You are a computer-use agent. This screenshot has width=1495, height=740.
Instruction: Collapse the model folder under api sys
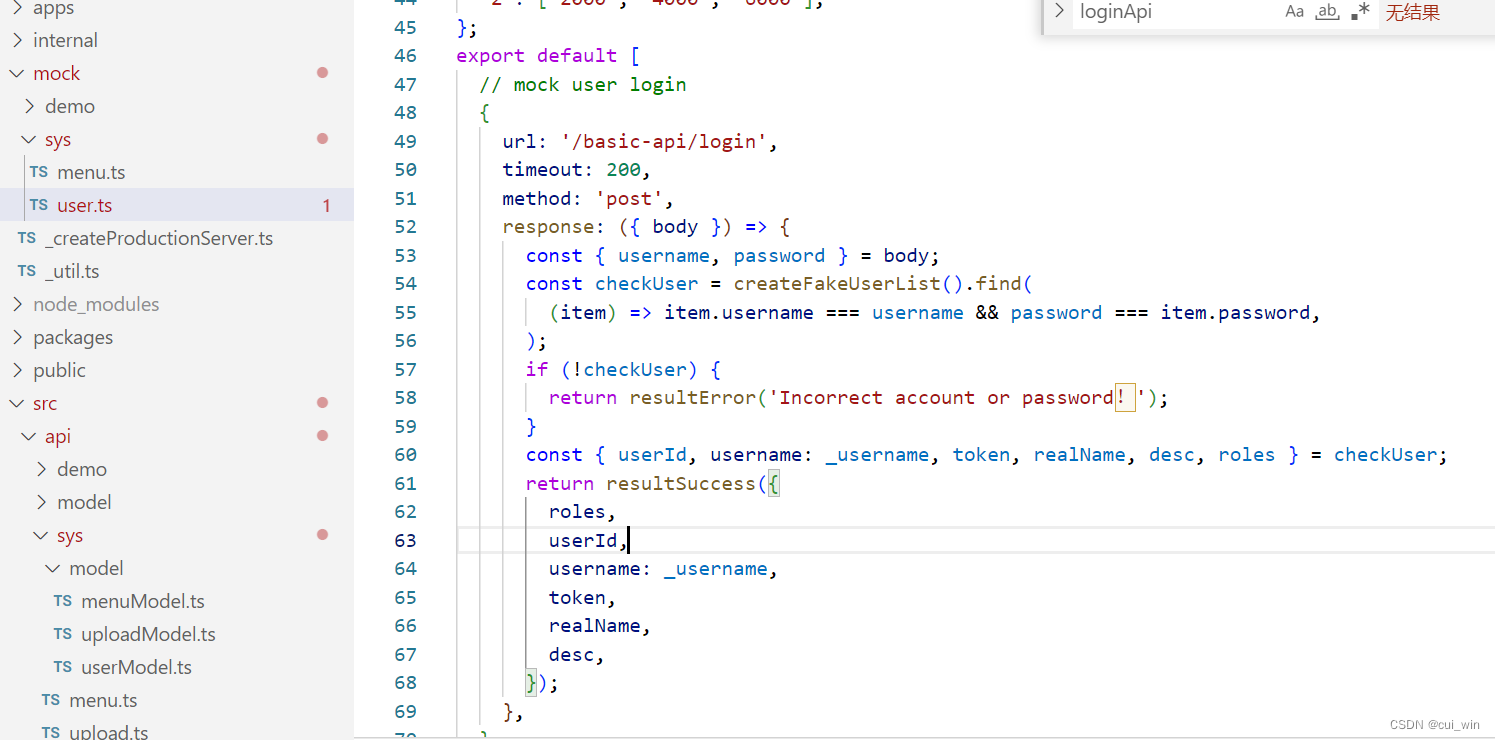(x=53, y=568)
